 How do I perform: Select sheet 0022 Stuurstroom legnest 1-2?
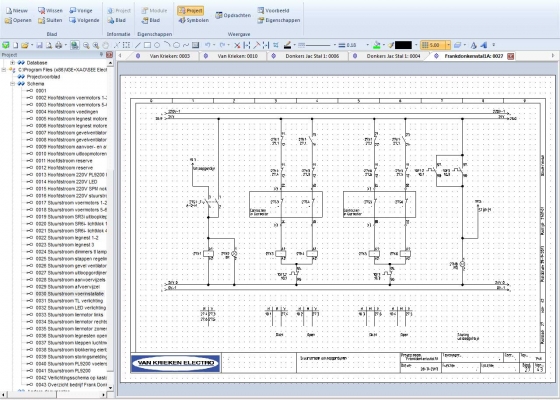pyautogui.click(x=67, y=238)
